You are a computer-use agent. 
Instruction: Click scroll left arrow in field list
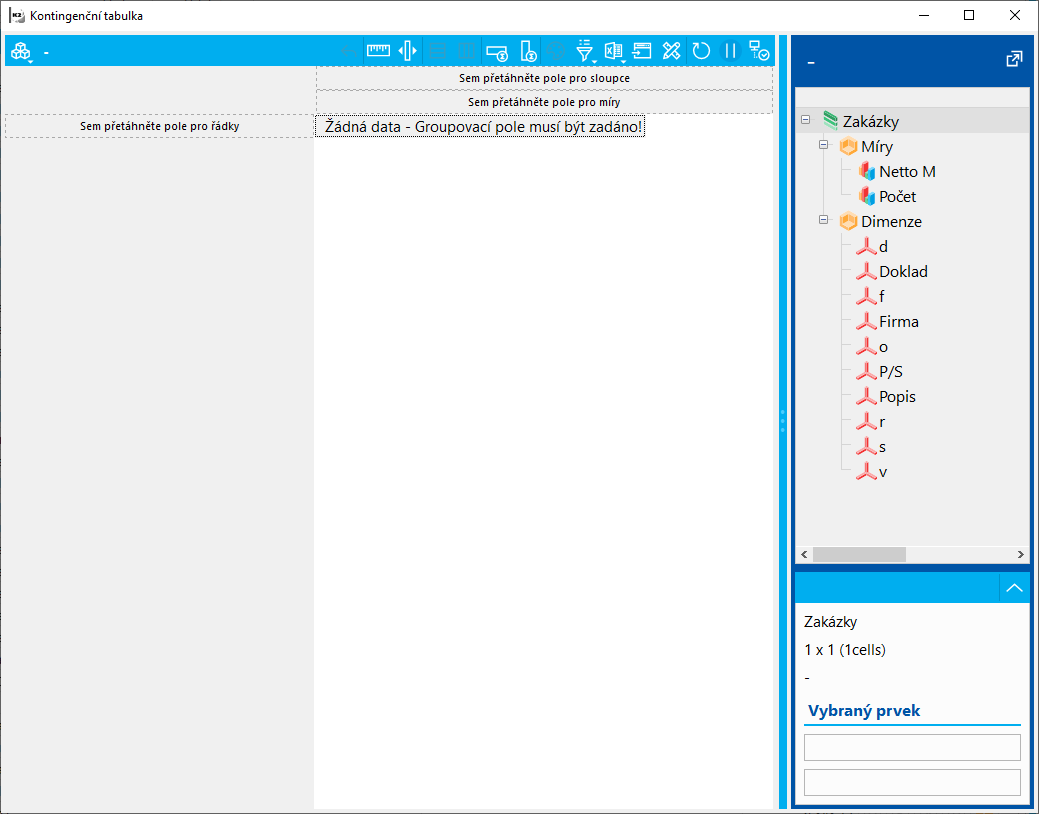pos(804,554)
